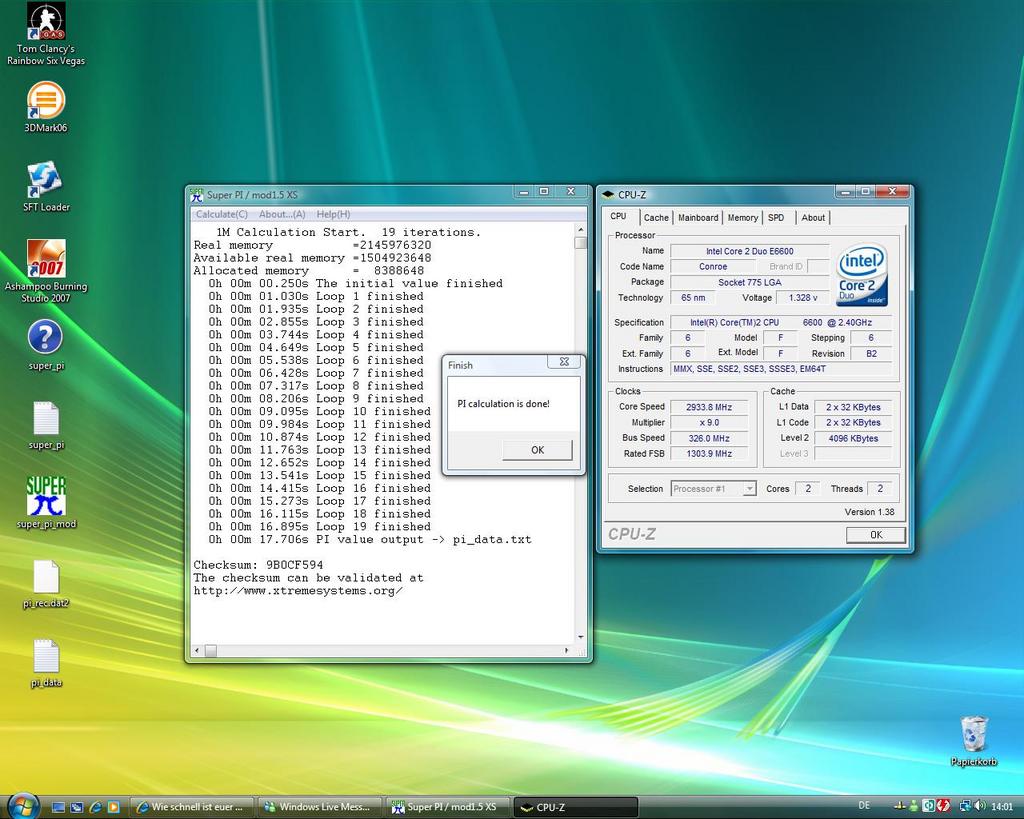Switch to the About tab in CPU-Z
The width and height of the screenshot is (1024, 819).
coord(813,217)
